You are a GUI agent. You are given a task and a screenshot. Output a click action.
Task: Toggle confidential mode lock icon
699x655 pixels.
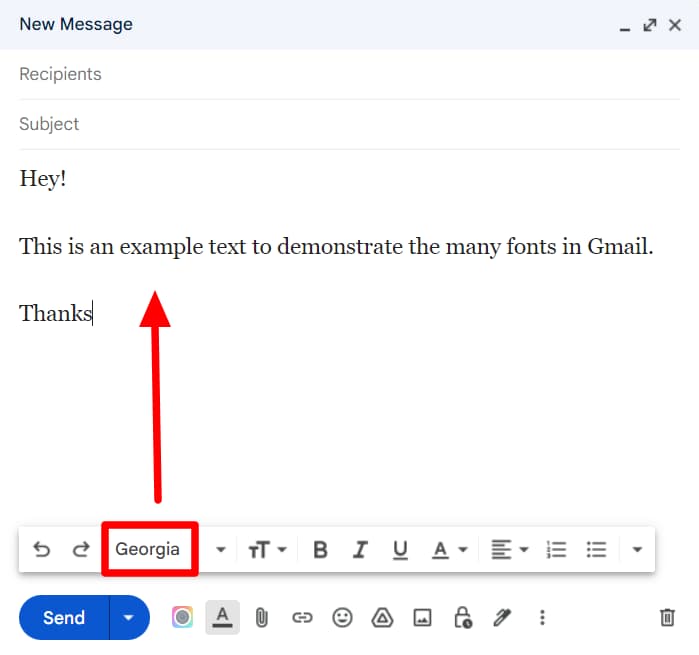(x=463, y=618)
